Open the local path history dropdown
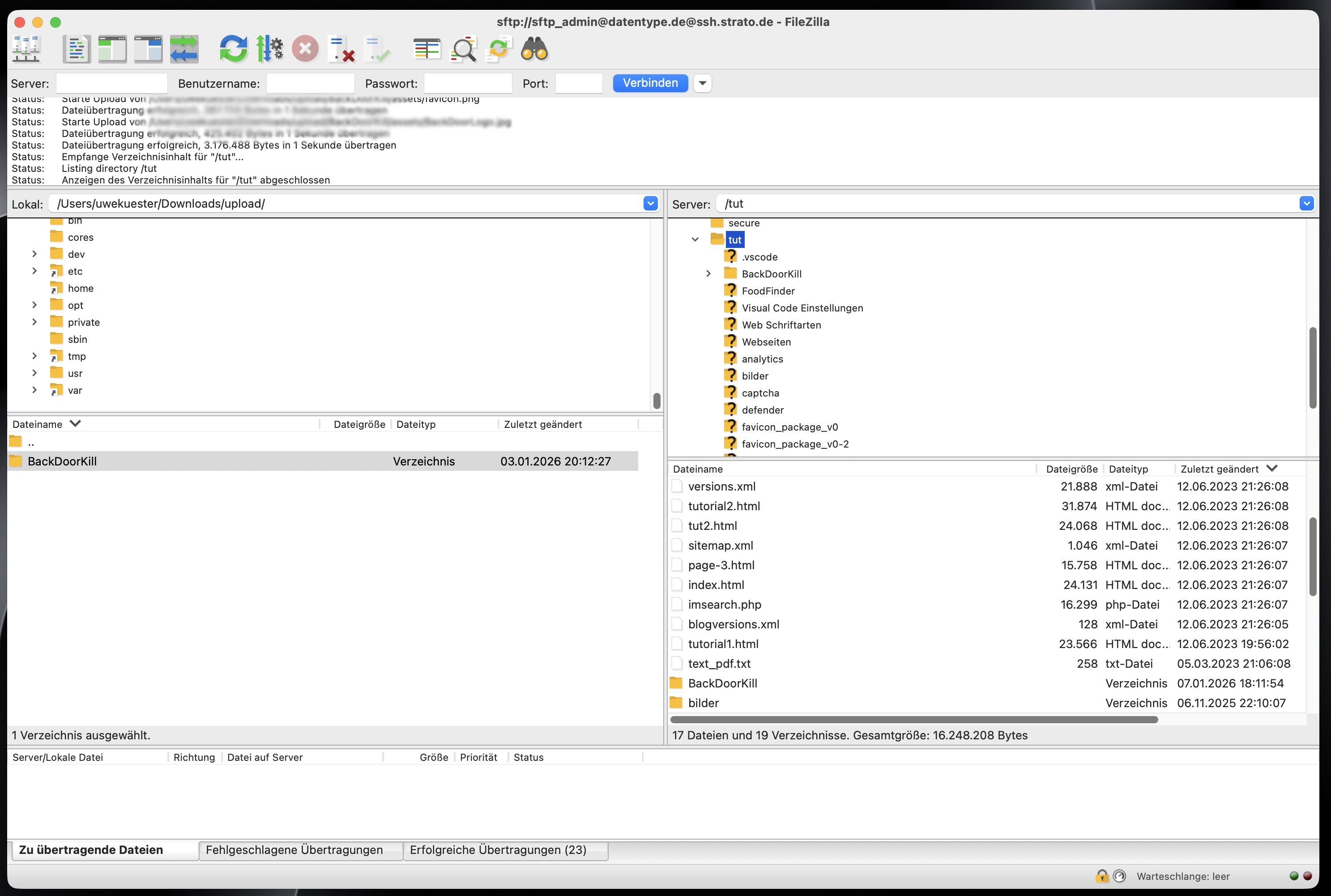1331x896 pixels. pyautogui.click(x=650, y=204)
